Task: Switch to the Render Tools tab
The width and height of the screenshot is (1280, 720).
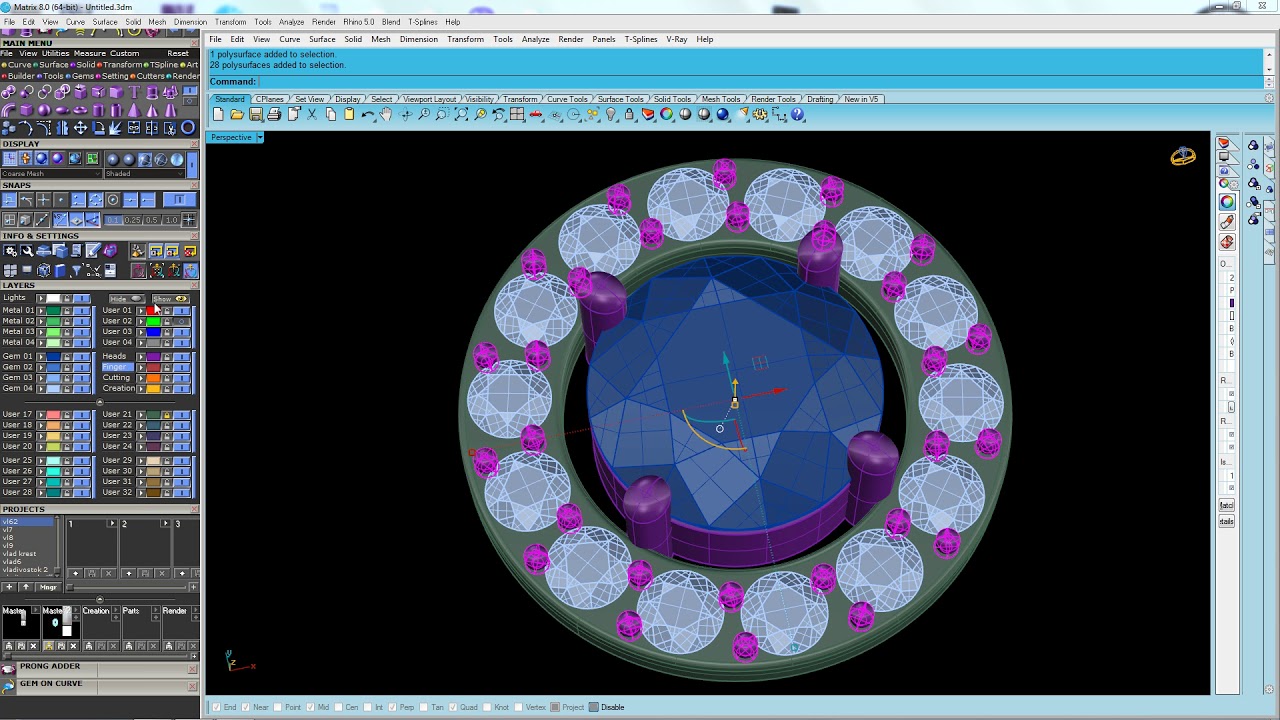Action: 773,99
